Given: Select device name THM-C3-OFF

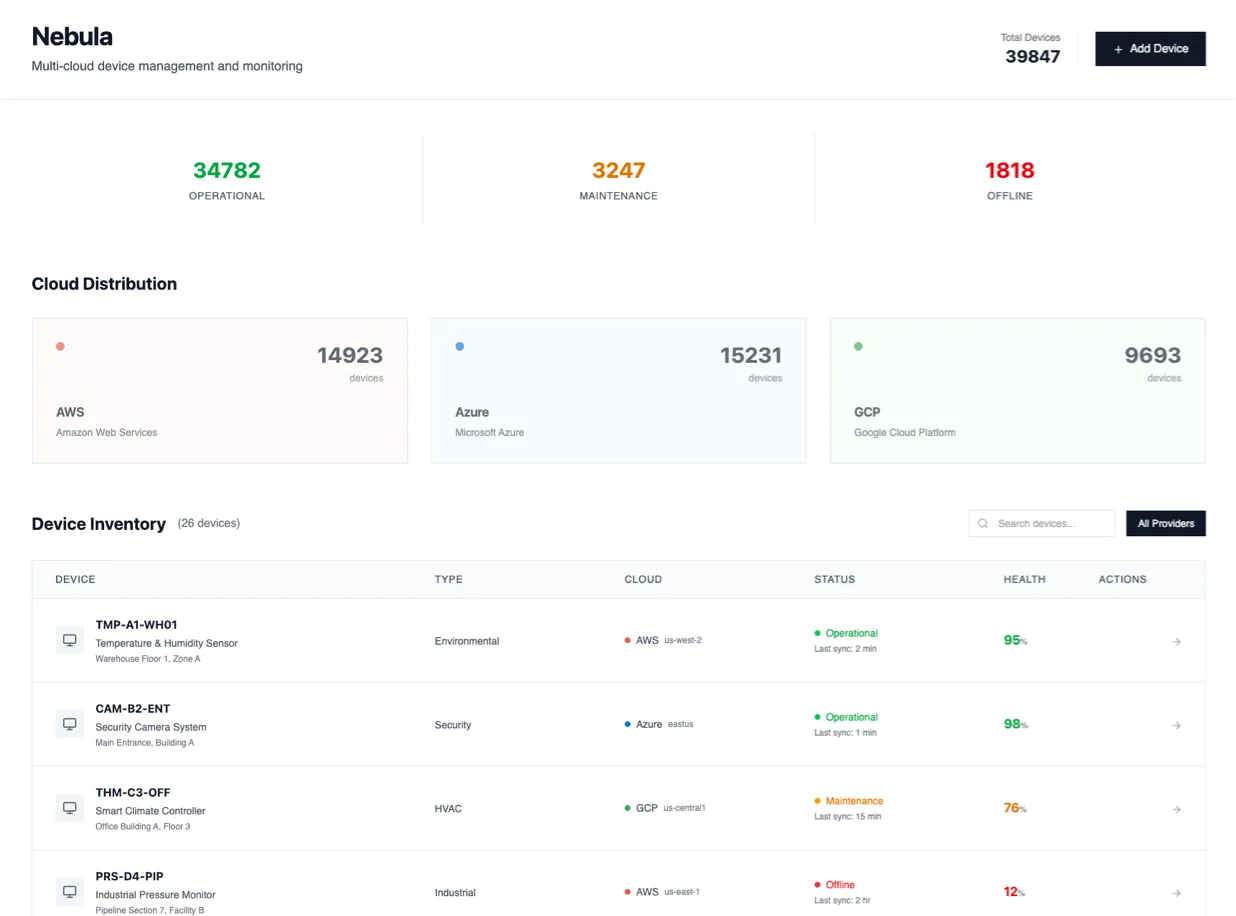Looking at the screenshot, I should 133,793.
